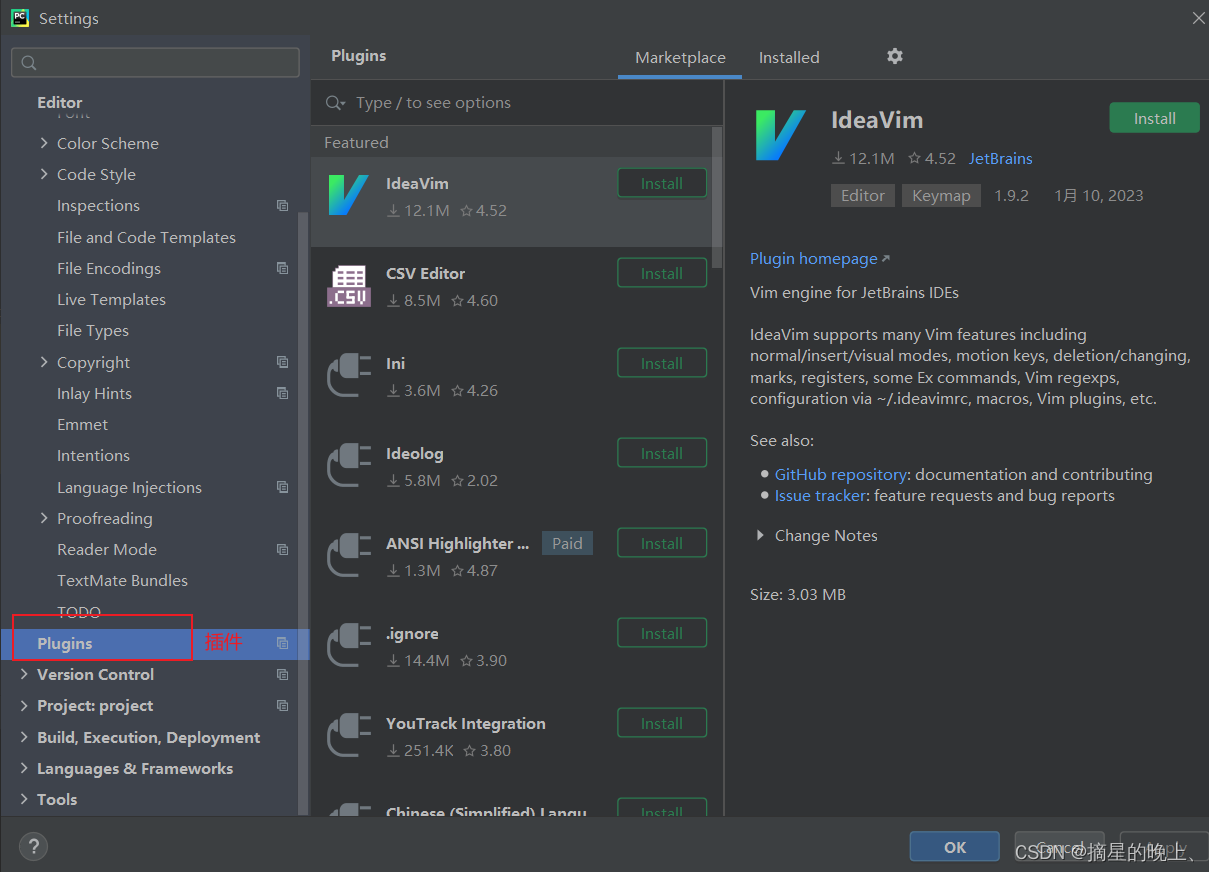This screenshot has height=872, width=1209.
Task: Click the JetBrains vendor link
Action: [1000, 158]
